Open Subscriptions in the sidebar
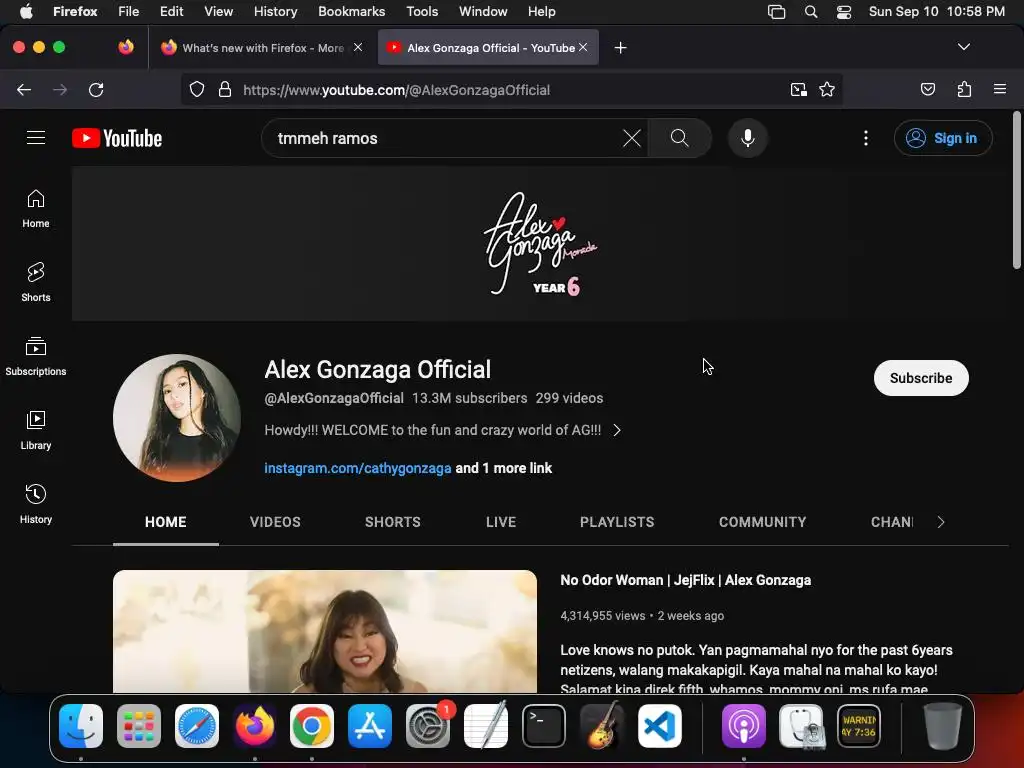 pyautogui.click(x=36, y=357)
